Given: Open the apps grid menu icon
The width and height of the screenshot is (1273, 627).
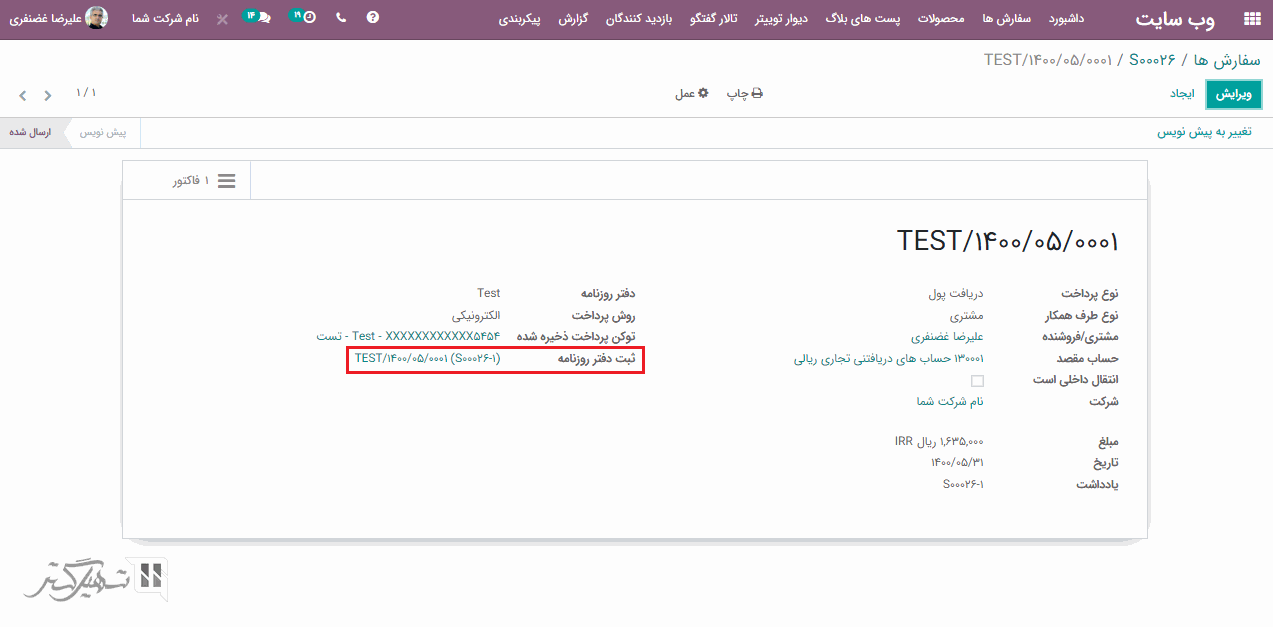Looking at the screenshot, I should (x=1251, y=19).
